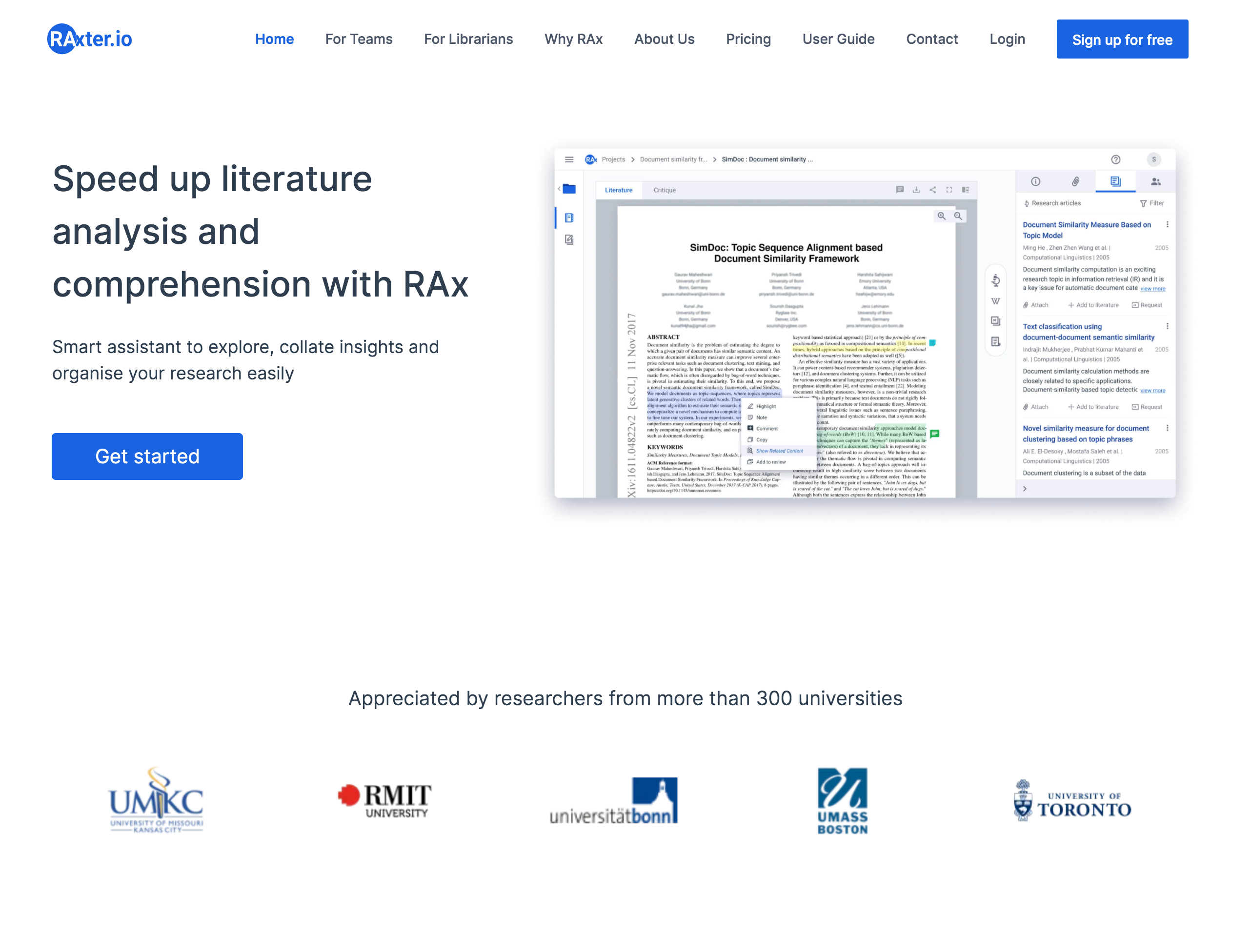This screenshot has width=1251, height=952.
Task: Click the help question-mark icon
Action: [x=1116, y=159]
